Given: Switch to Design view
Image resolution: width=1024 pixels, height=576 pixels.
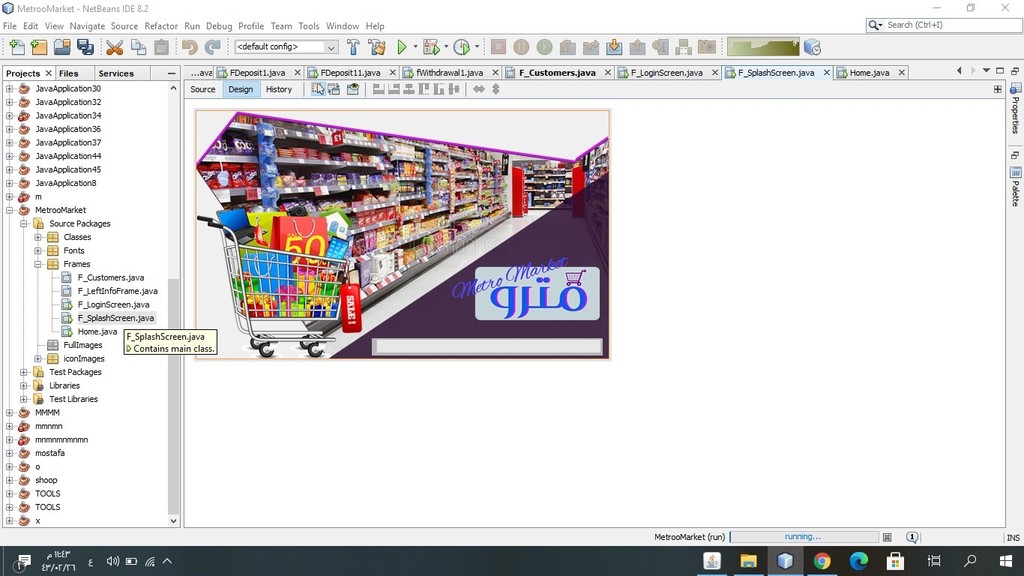Looking at the screenshot, I should [240, 89].
